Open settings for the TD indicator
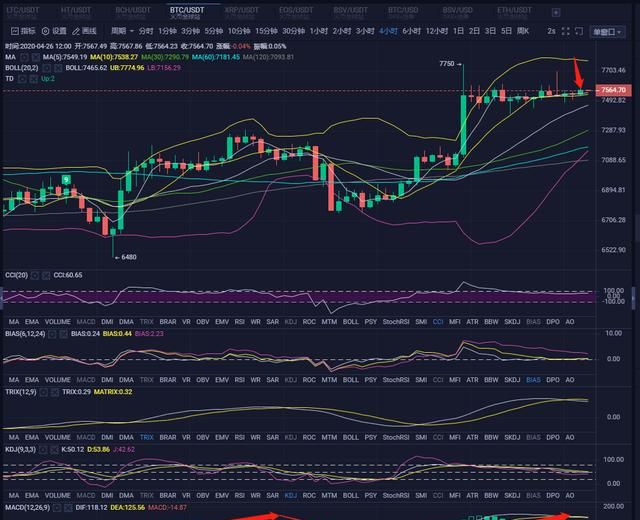 tap(22, 78)
